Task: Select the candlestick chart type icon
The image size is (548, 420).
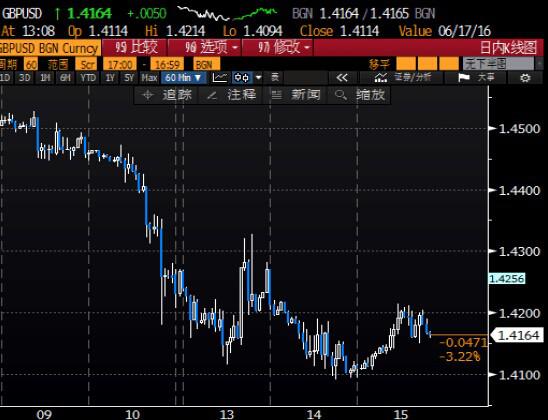Action: tap(241, 77)
